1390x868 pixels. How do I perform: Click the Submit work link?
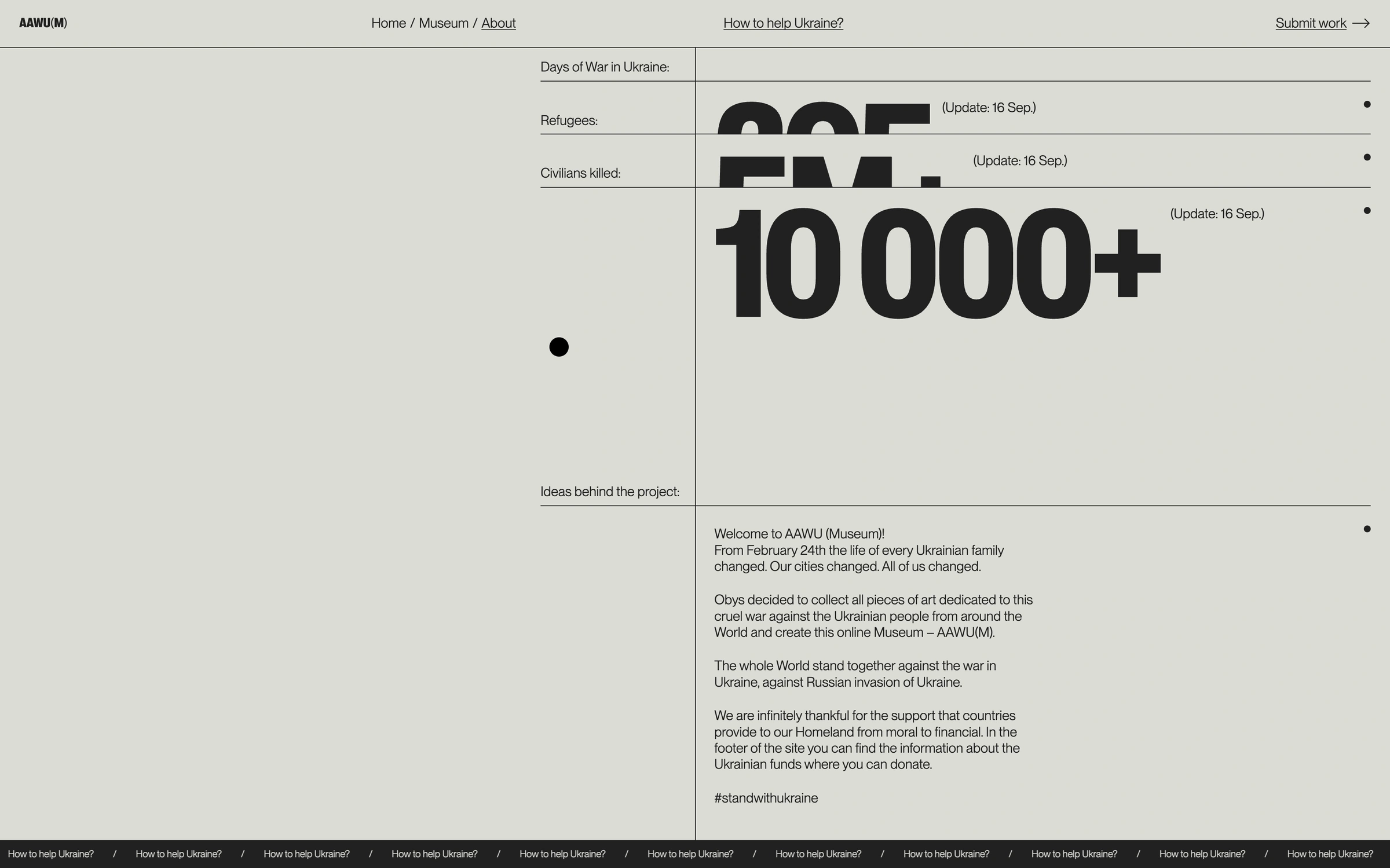tap(1310, 23)
